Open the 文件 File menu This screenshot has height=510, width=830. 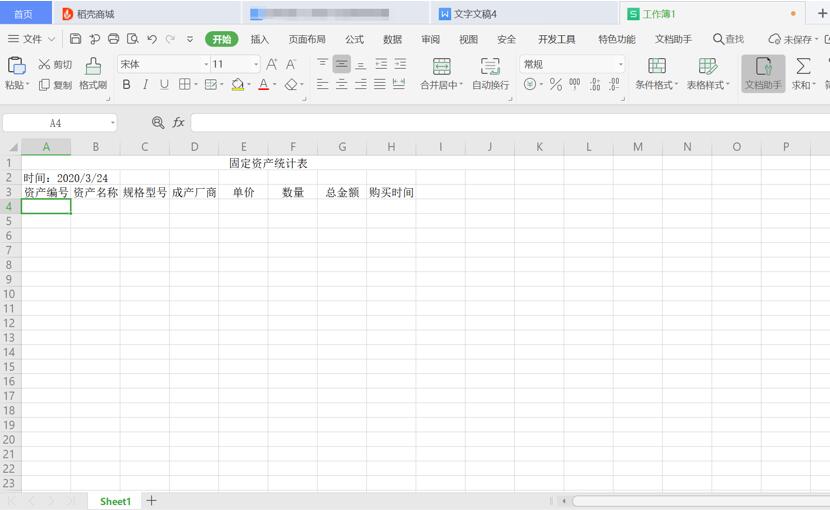32,39
